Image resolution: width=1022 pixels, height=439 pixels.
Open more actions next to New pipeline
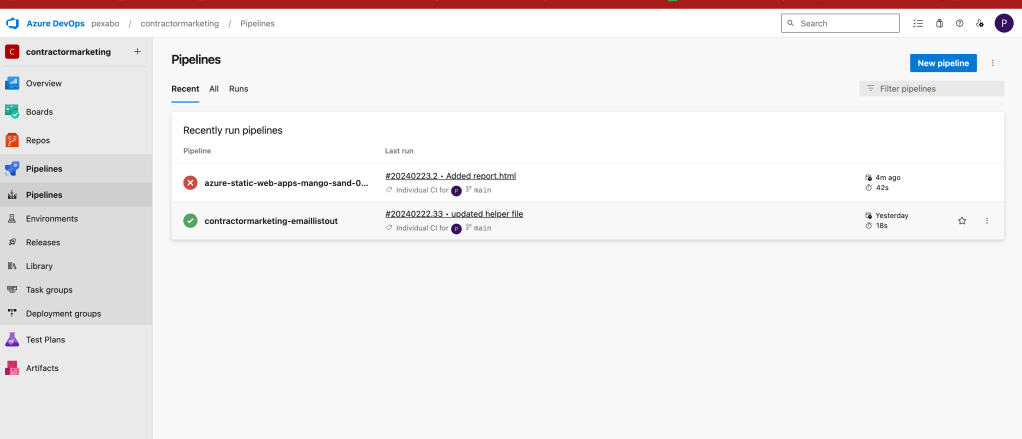[993, 63]
